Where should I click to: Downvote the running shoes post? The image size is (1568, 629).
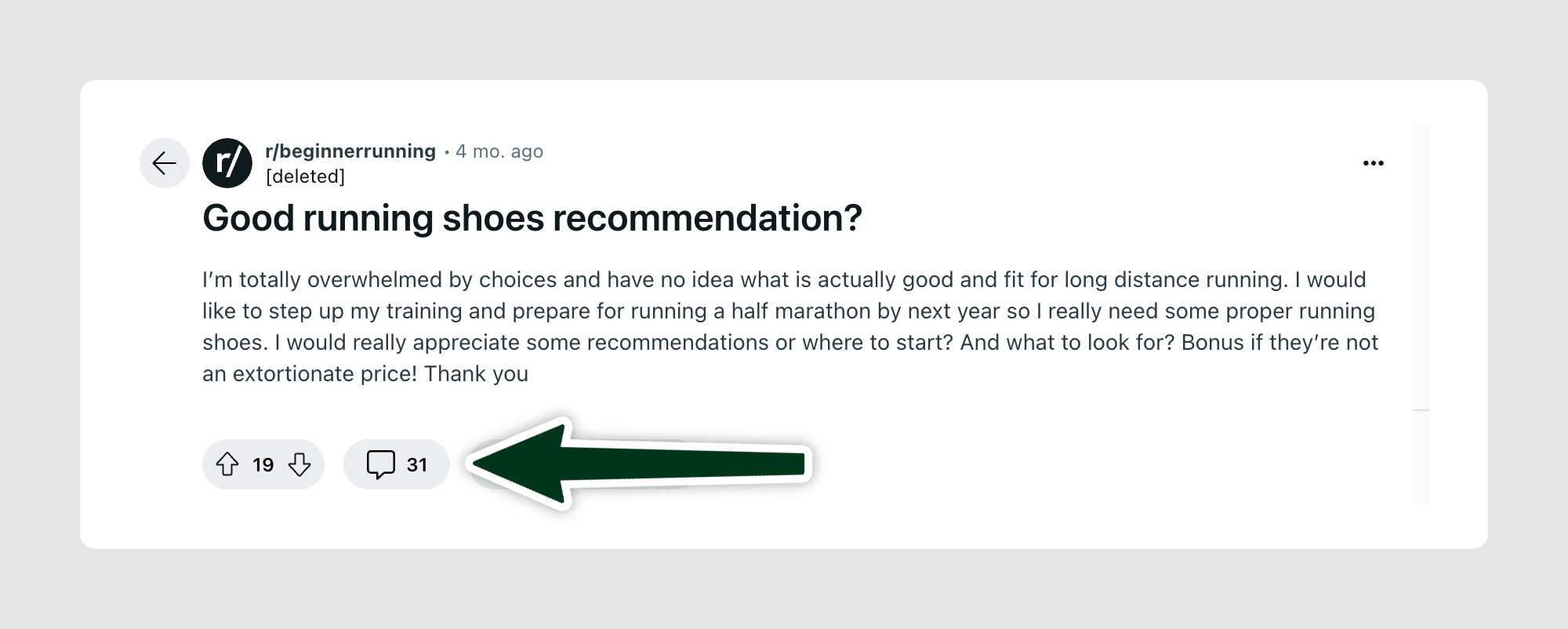(299, 464)
